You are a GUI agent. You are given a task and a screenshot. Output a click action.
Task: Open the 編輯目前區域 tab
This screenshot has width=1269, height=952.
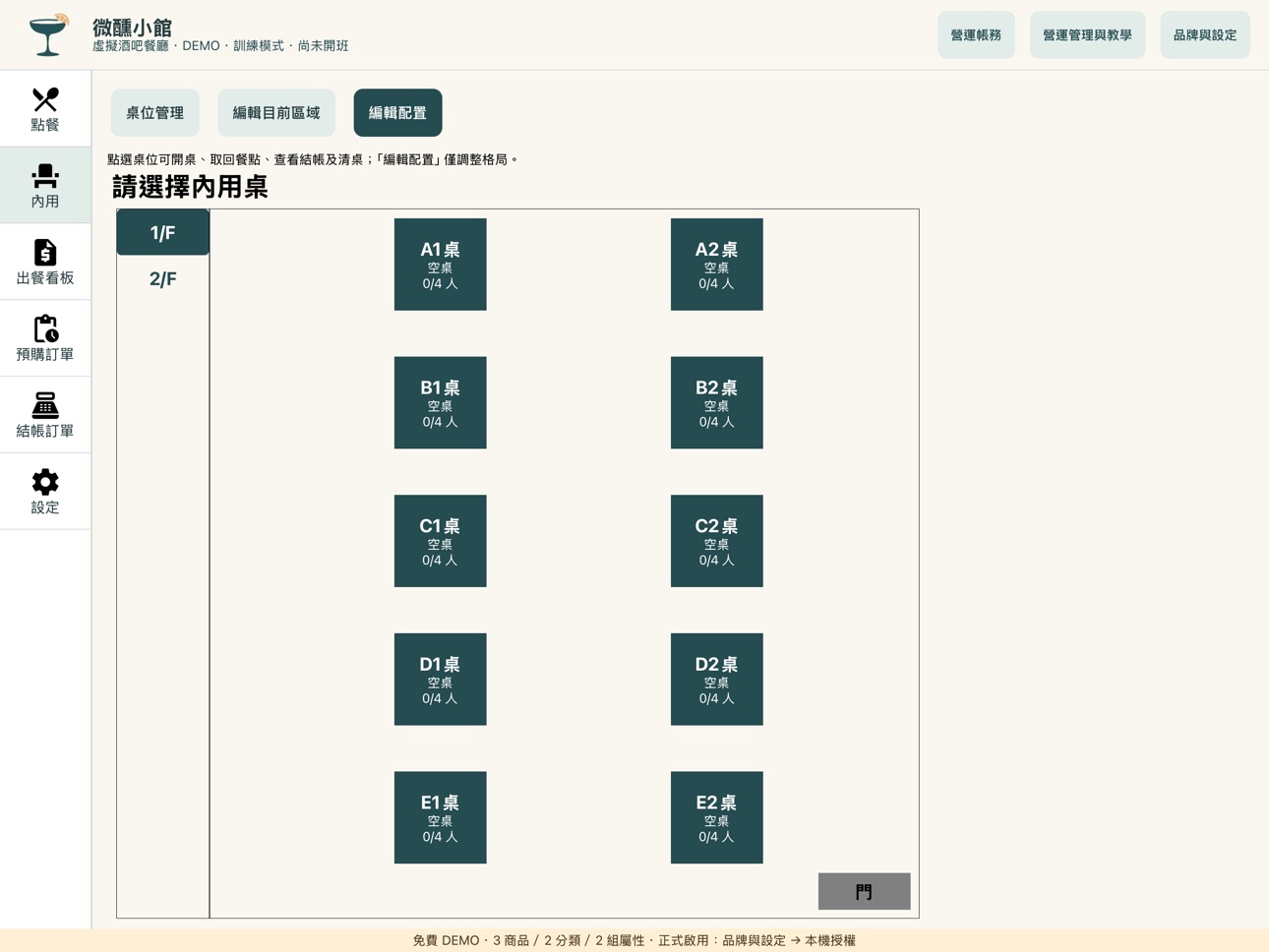click(x=276, y=113)
